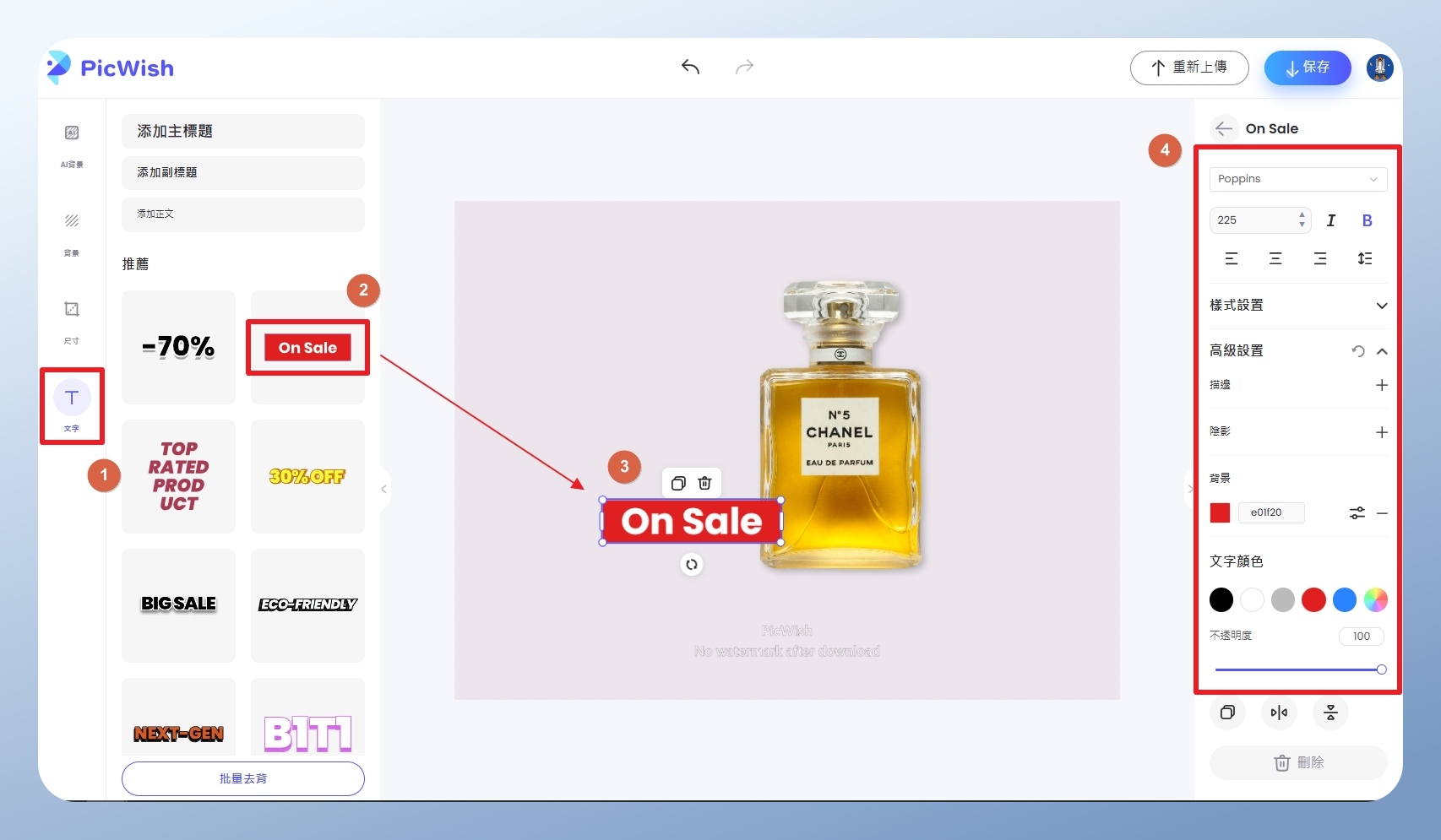Image resolution: width=1441 pixels, height=840 pixels.
Task: Choose the blue text color swatch
Action: click(1344, 600)
